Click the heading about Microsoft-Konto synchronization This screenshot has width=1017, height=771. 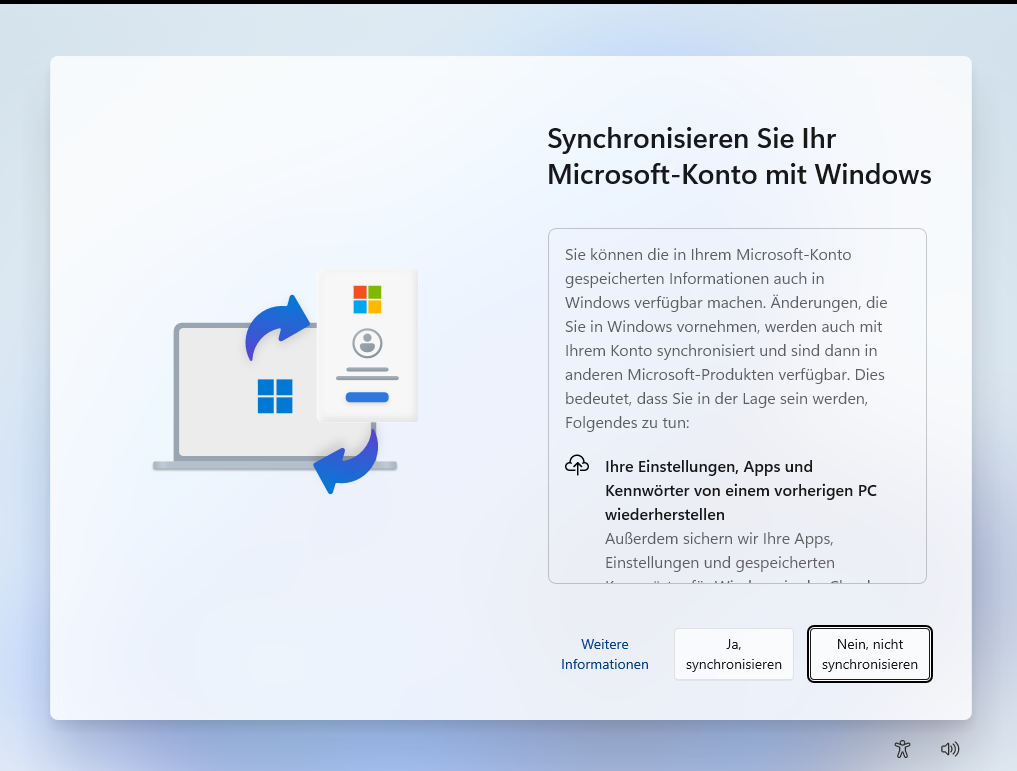click(x=738, y=156)
